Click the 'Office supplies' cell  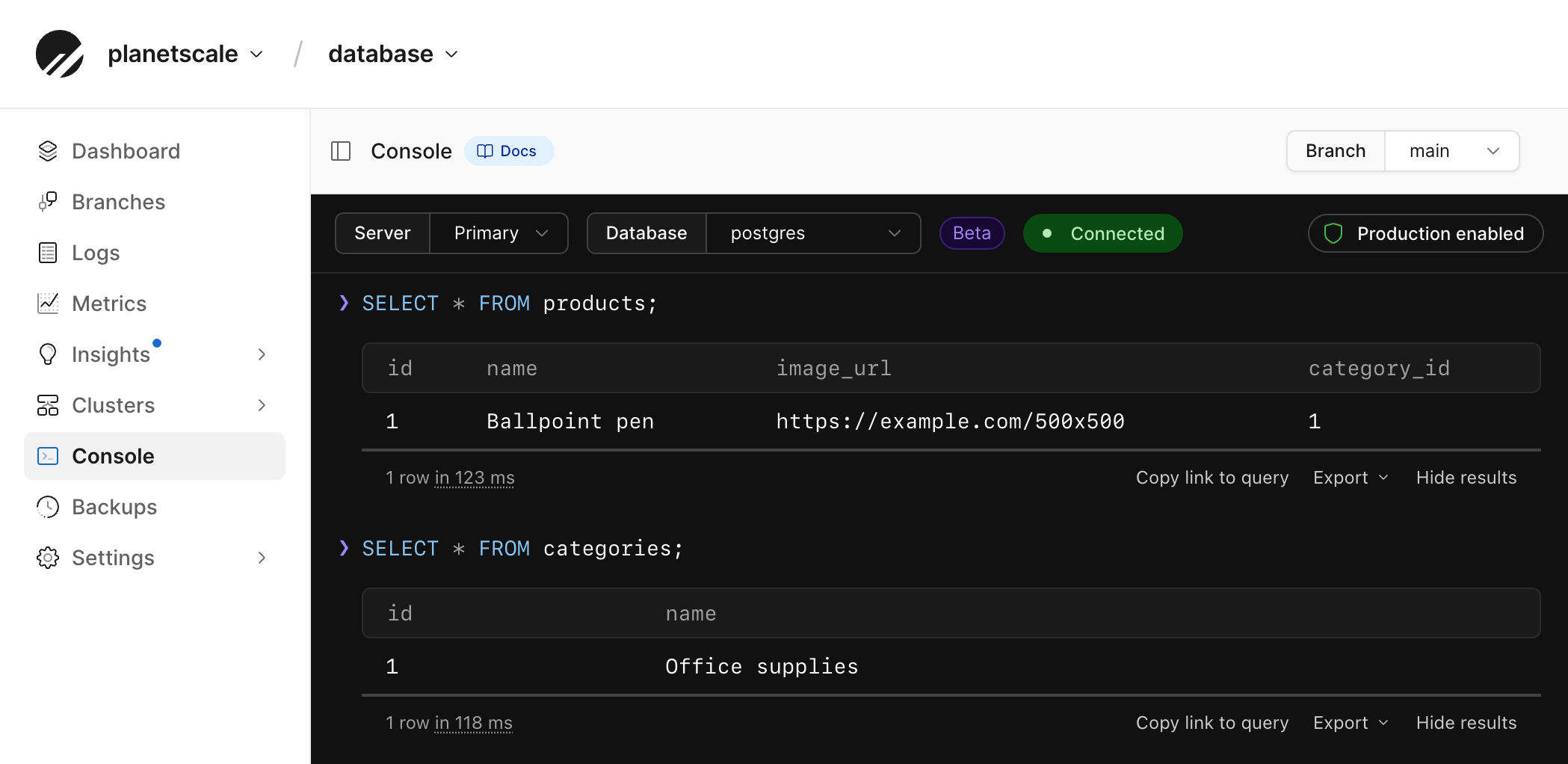tap(762, 667)
